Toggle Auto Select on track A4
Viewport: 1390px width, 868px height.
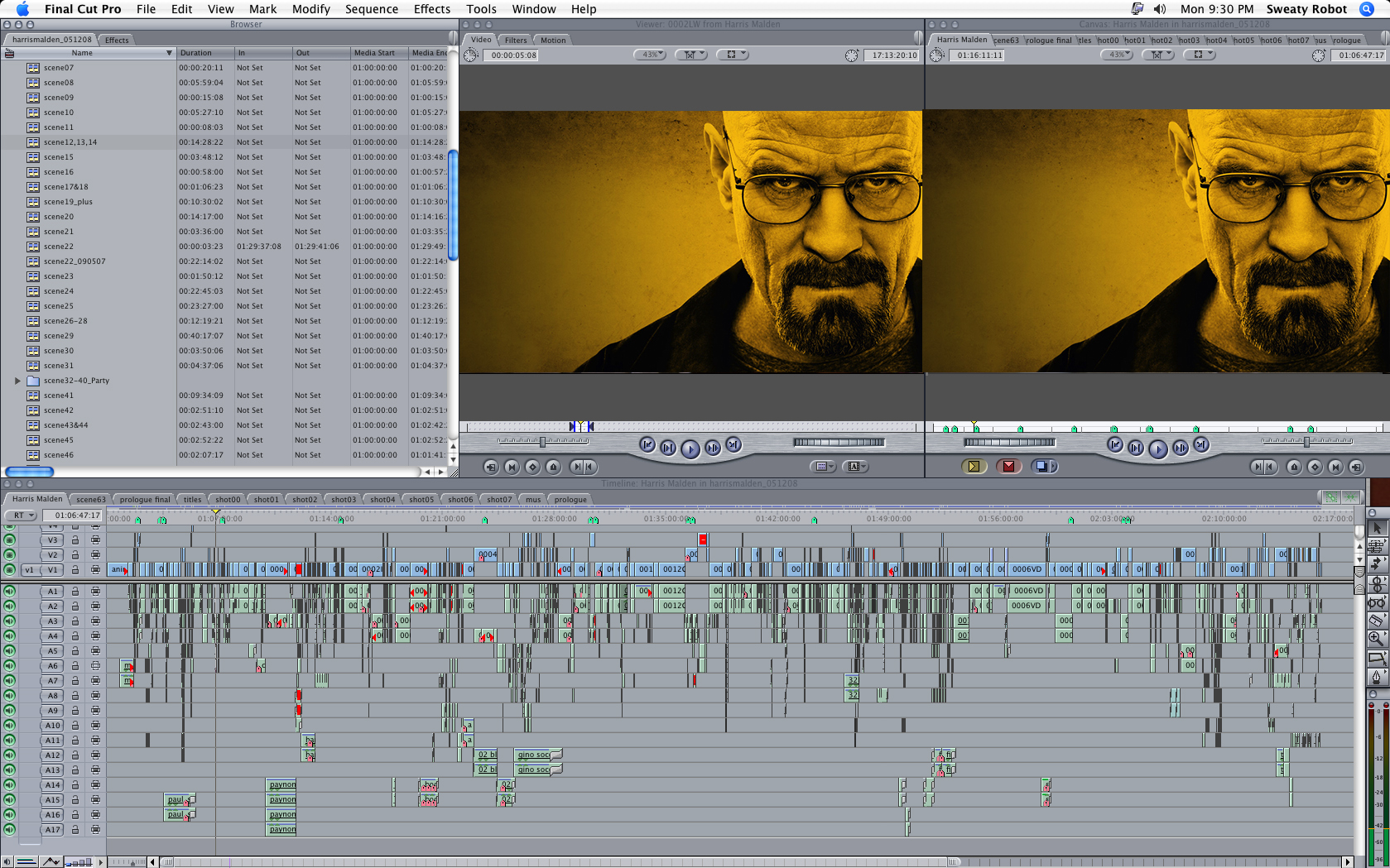[95, 635]
